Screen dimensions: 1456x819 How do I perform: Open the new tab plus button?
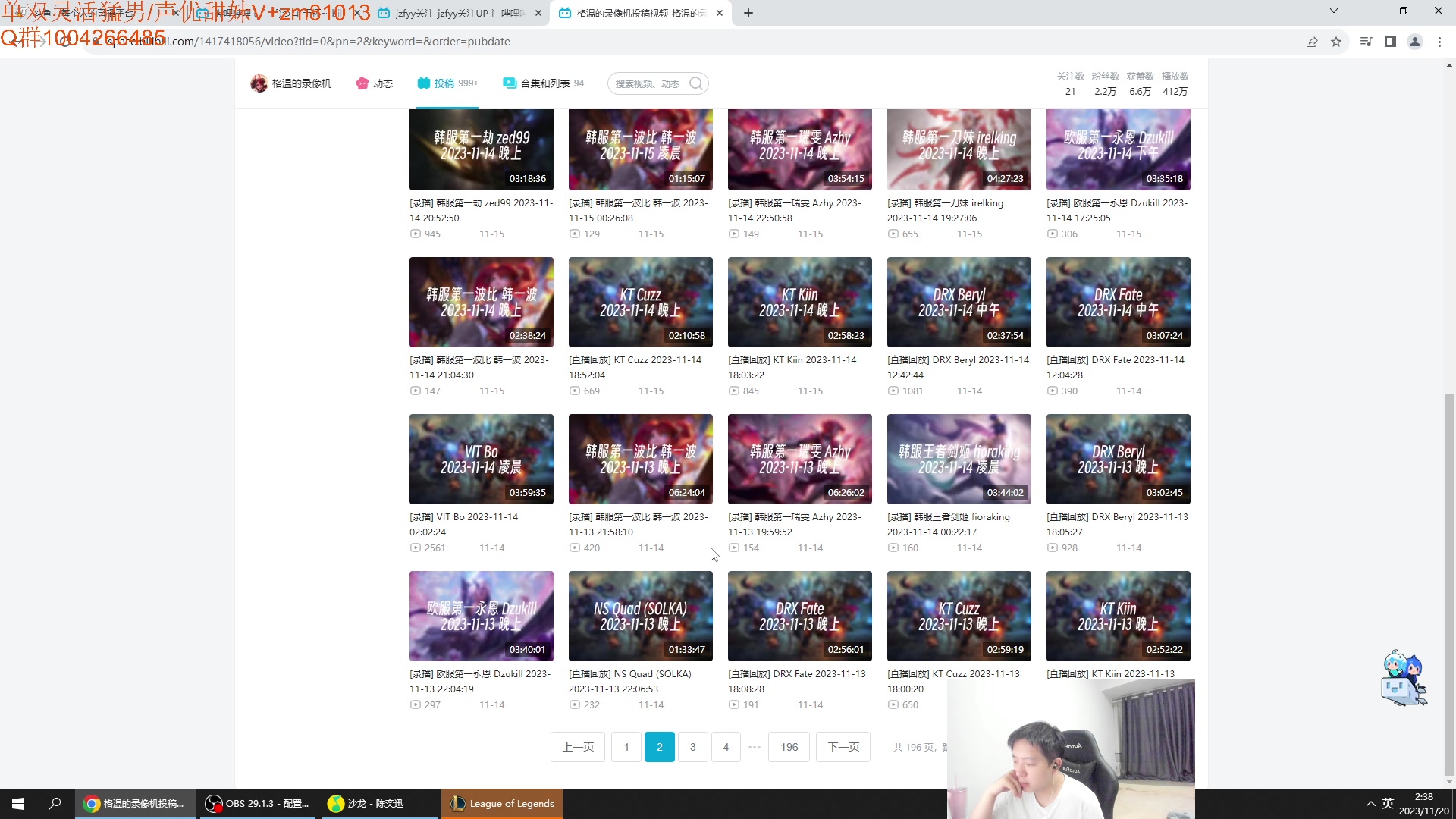pyautogui.click(x=748, y=13)
